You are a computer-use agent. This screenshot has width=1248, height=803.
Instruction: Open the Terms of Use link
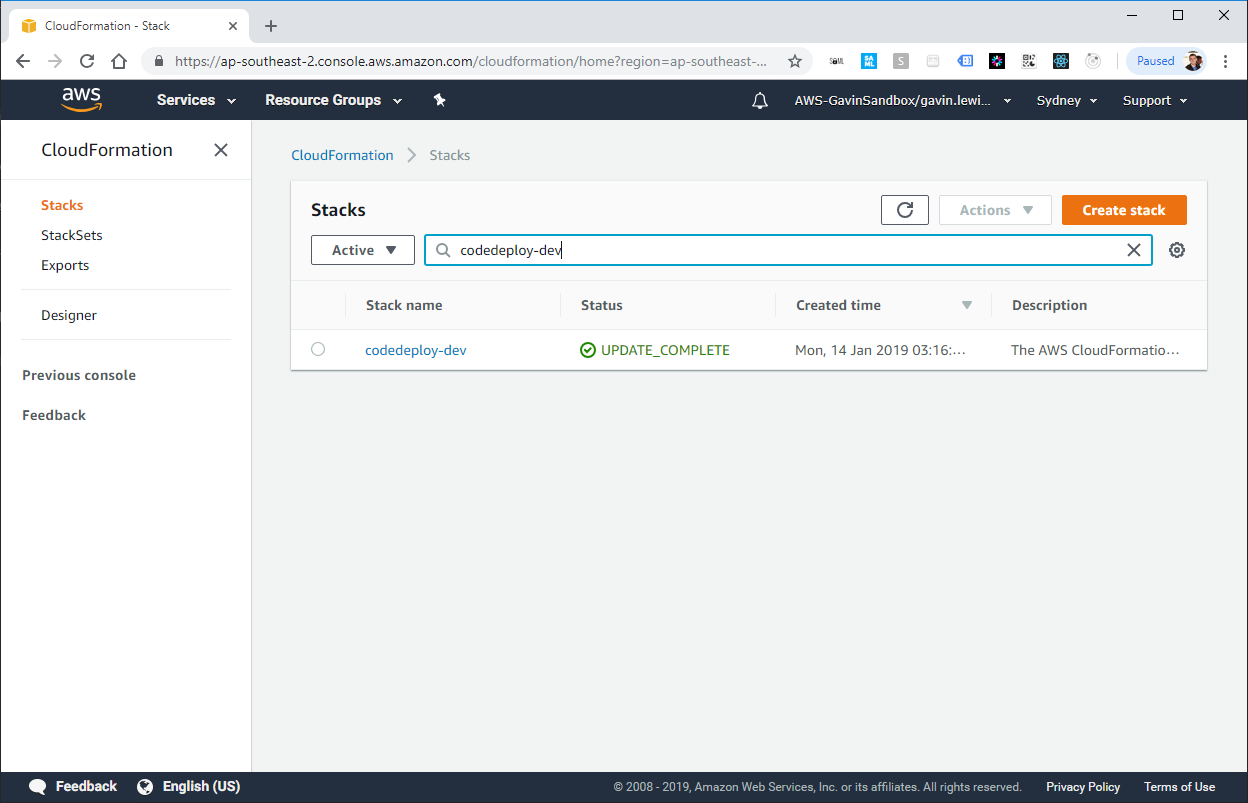pos(1179,787)
